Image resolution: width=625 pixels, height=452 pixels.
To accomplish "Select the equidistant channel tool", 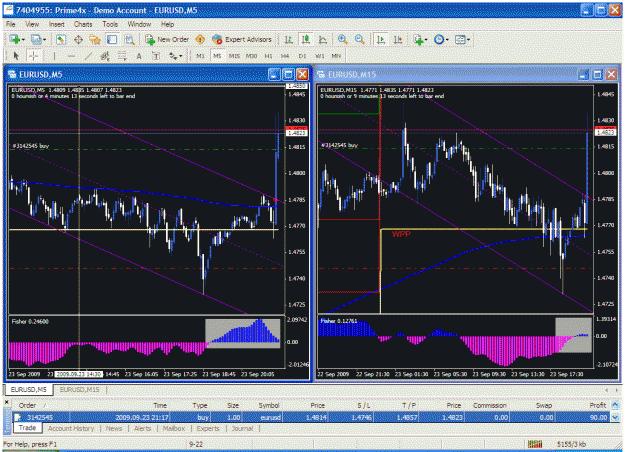I will pyautogui.click(x=105, y=56).
